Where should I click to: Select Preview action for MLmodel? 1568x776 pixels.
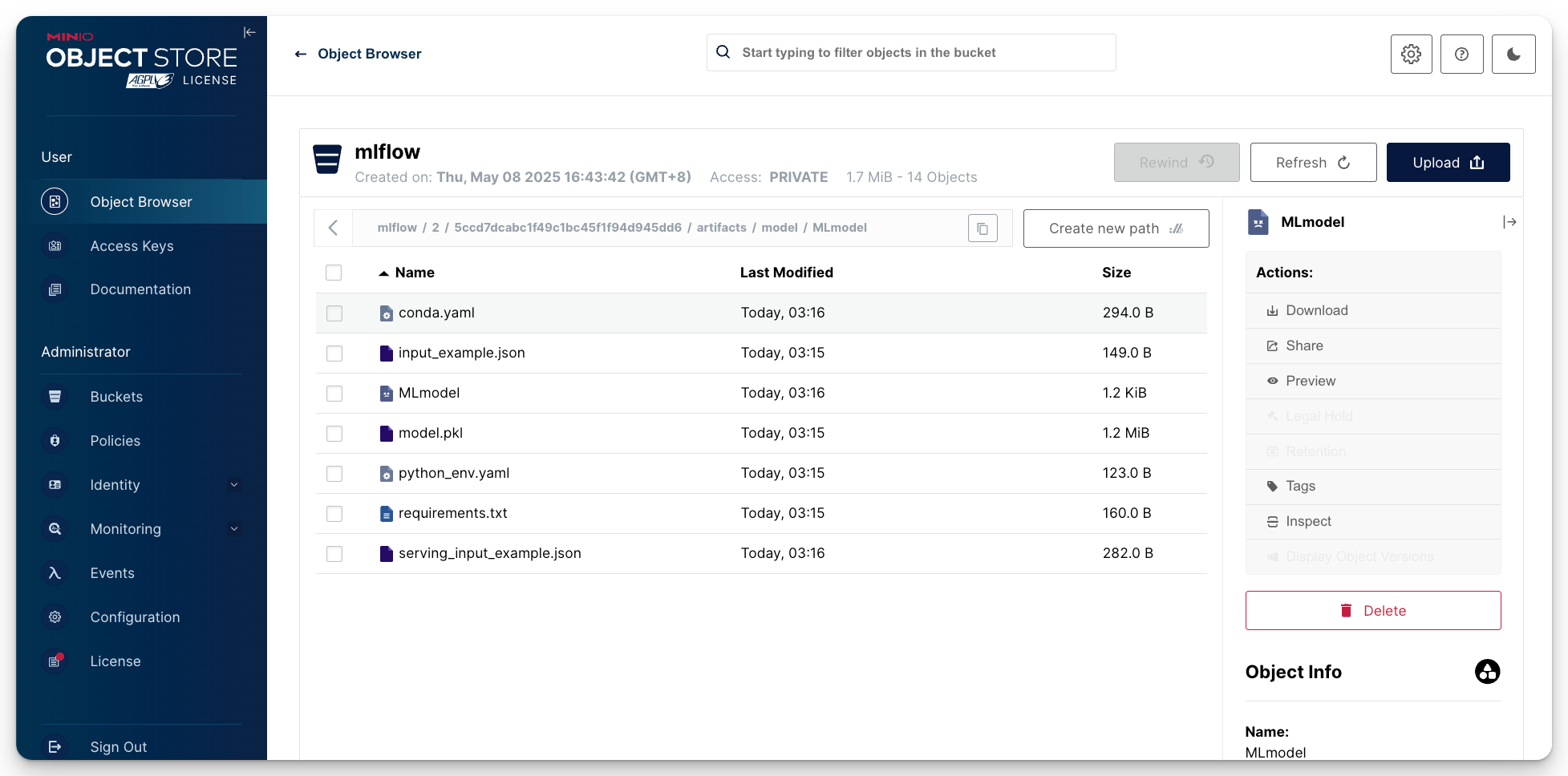pyautogui.click(x=1373, y=381)
